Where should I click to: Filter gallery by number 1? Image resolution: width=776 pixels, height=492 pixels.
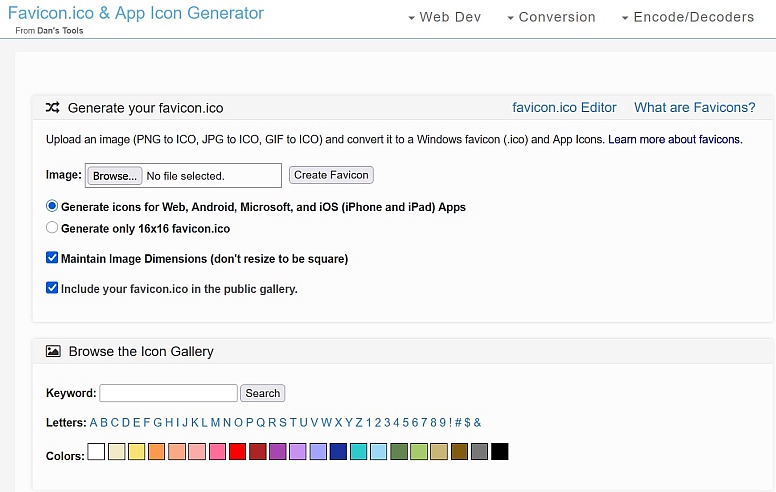pos(369,423)
